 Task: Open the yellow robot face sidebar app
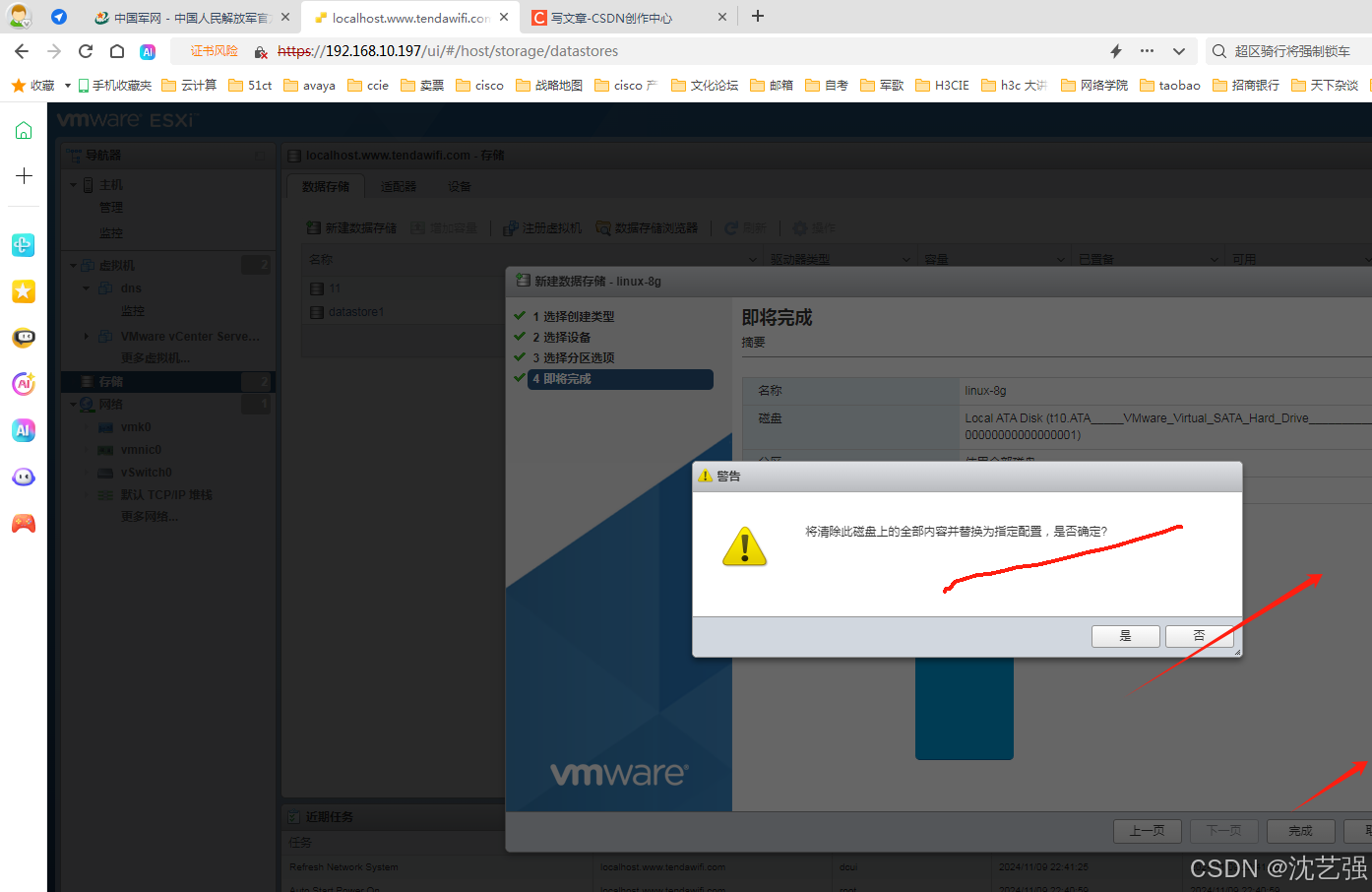click(x=24, y=338)
